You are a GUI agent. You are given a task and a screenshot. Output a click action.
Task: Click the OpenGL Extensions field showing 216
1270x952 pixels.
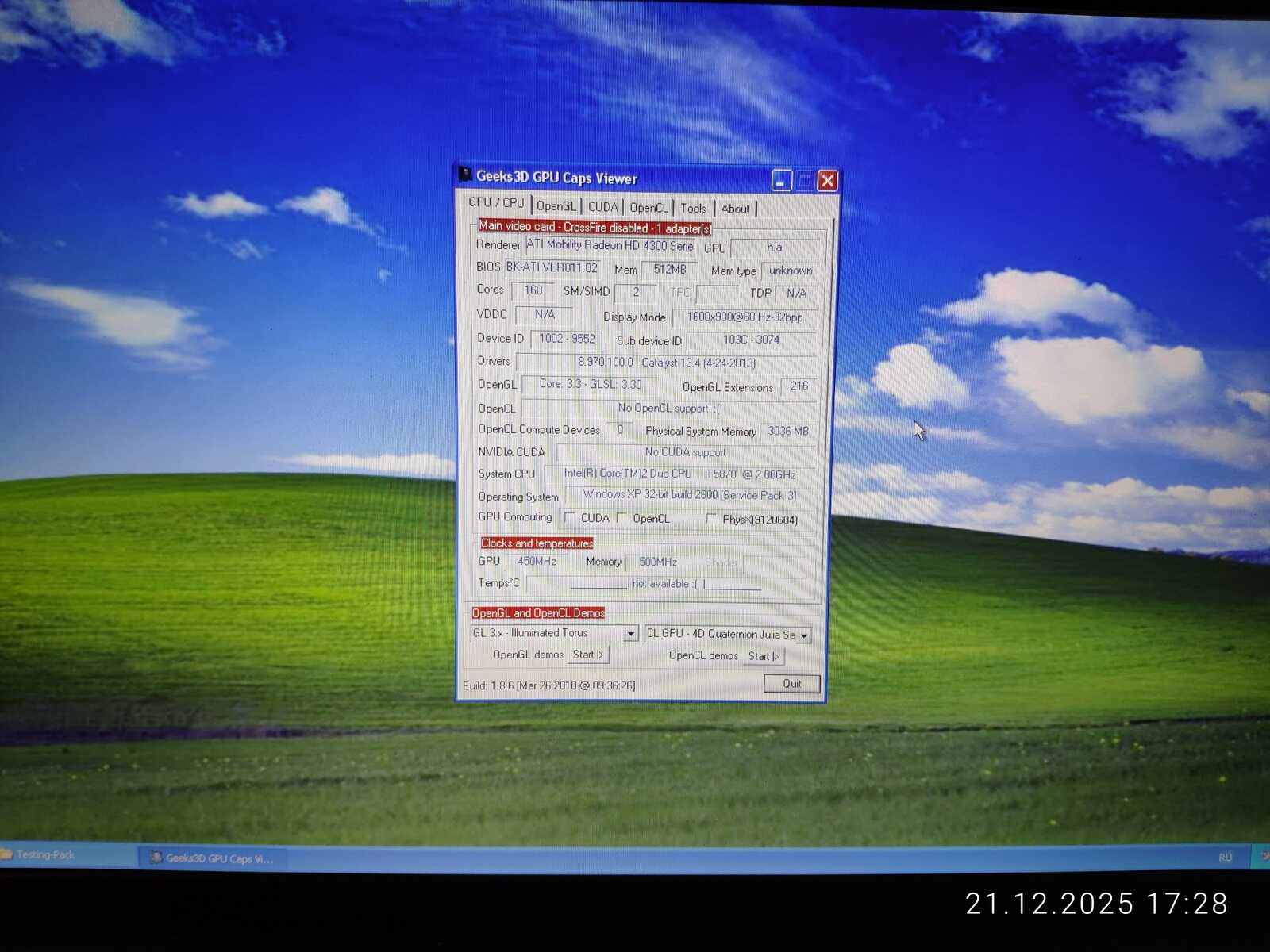point(799,386)
